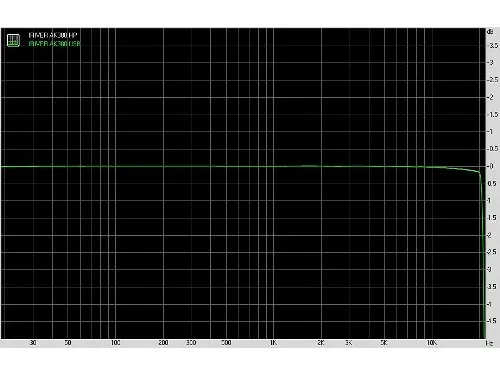Click the 100 frequency label on the horizontal axis
This screenshot has width=500, height=375.
(115, 343)
